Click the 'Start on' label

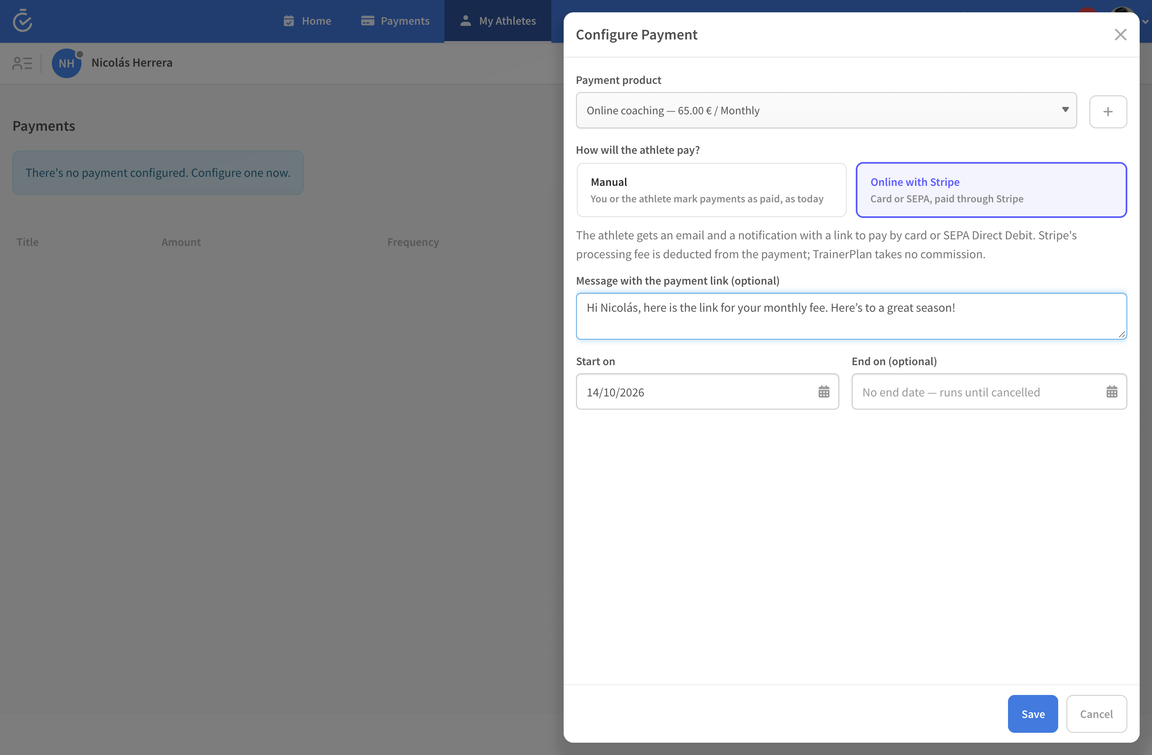point(596,361)
